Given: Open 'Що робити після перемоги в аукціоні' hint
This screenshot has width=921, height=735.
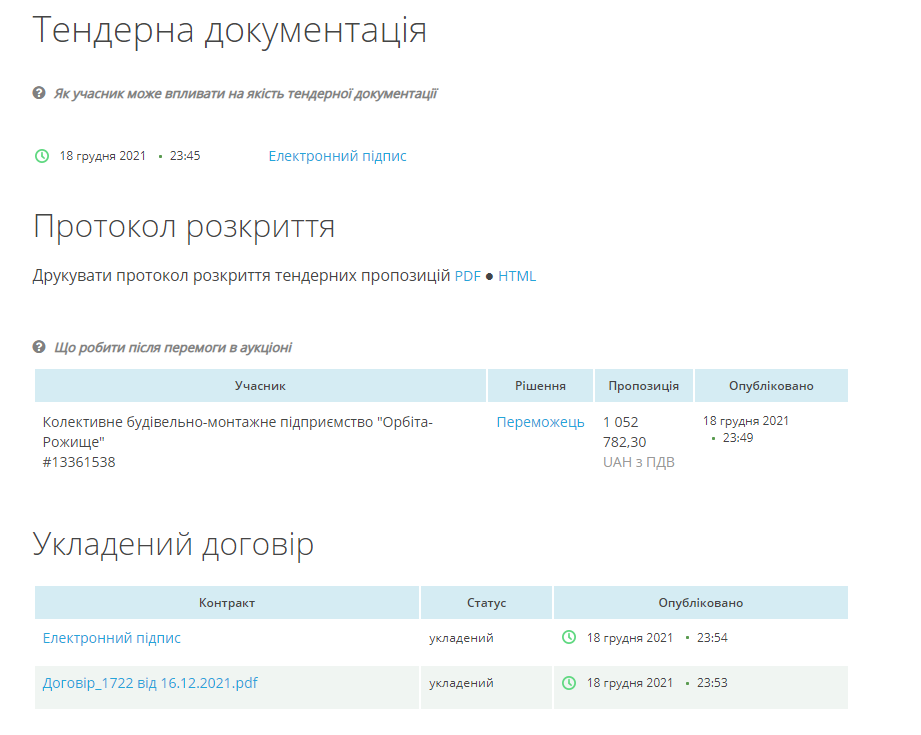Looking at the screenshot, I should click(x=173, y=348).
